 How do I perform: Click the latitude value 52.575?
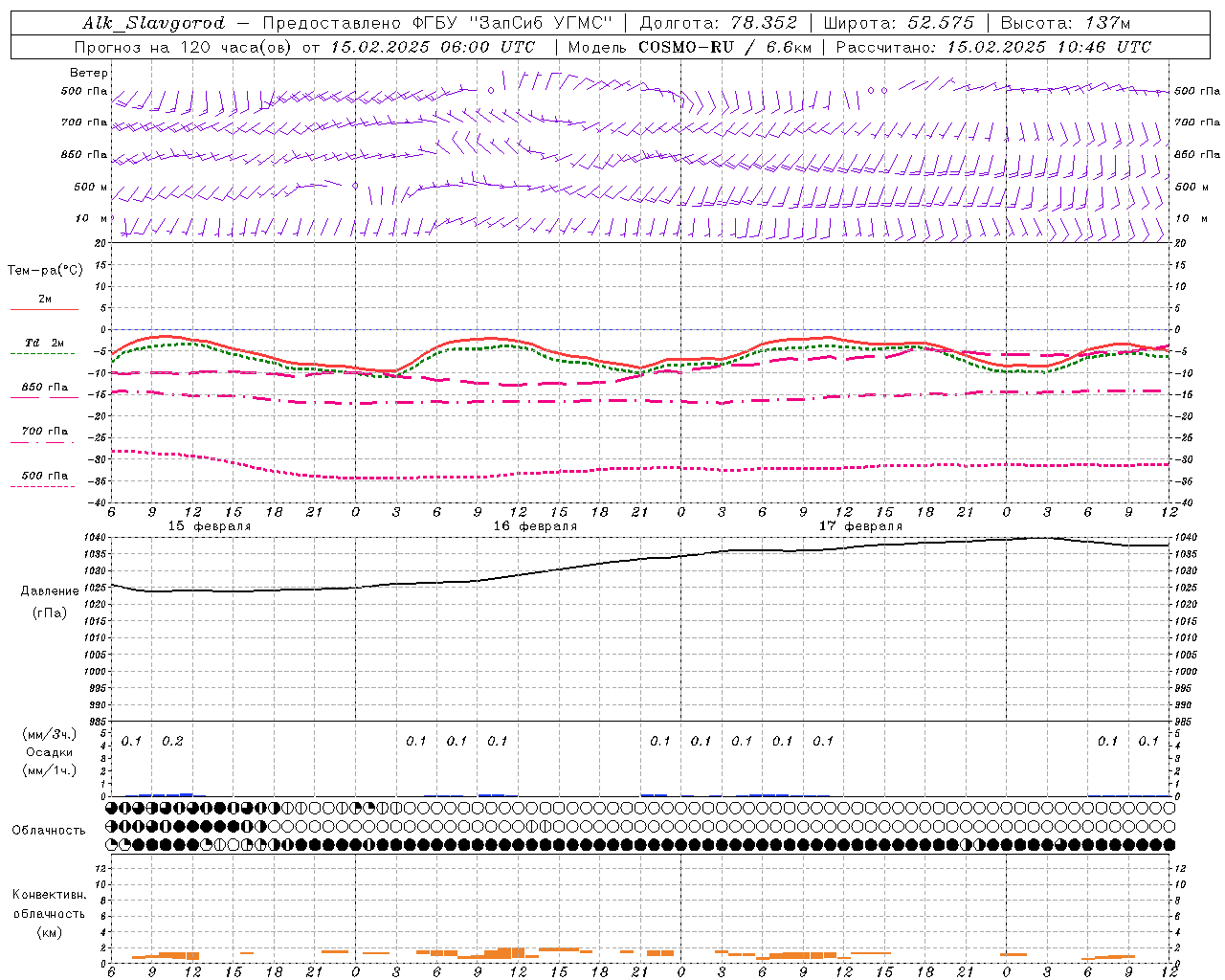(941, 23)
